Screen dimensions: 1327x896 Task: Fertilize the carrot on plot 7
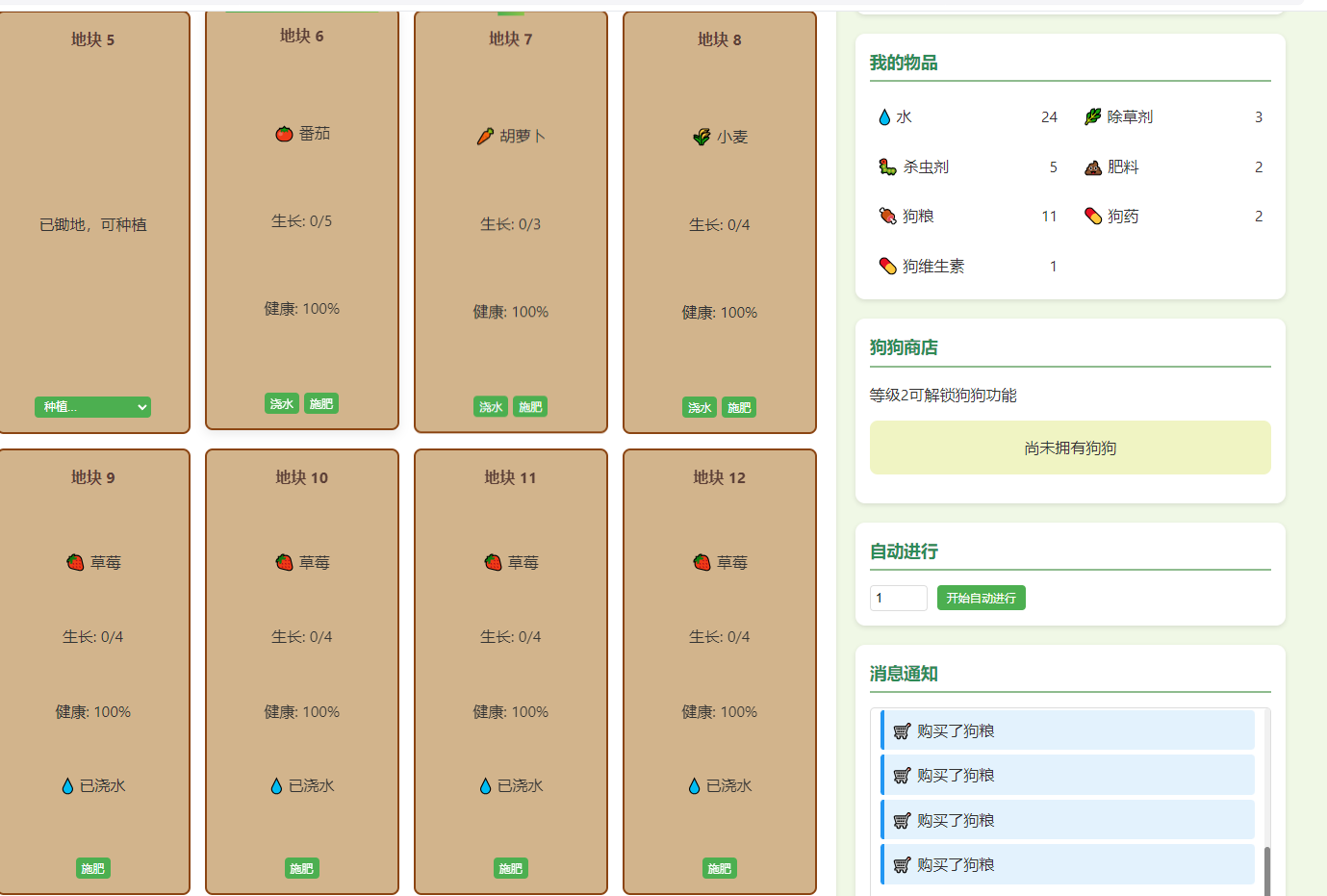530,407
